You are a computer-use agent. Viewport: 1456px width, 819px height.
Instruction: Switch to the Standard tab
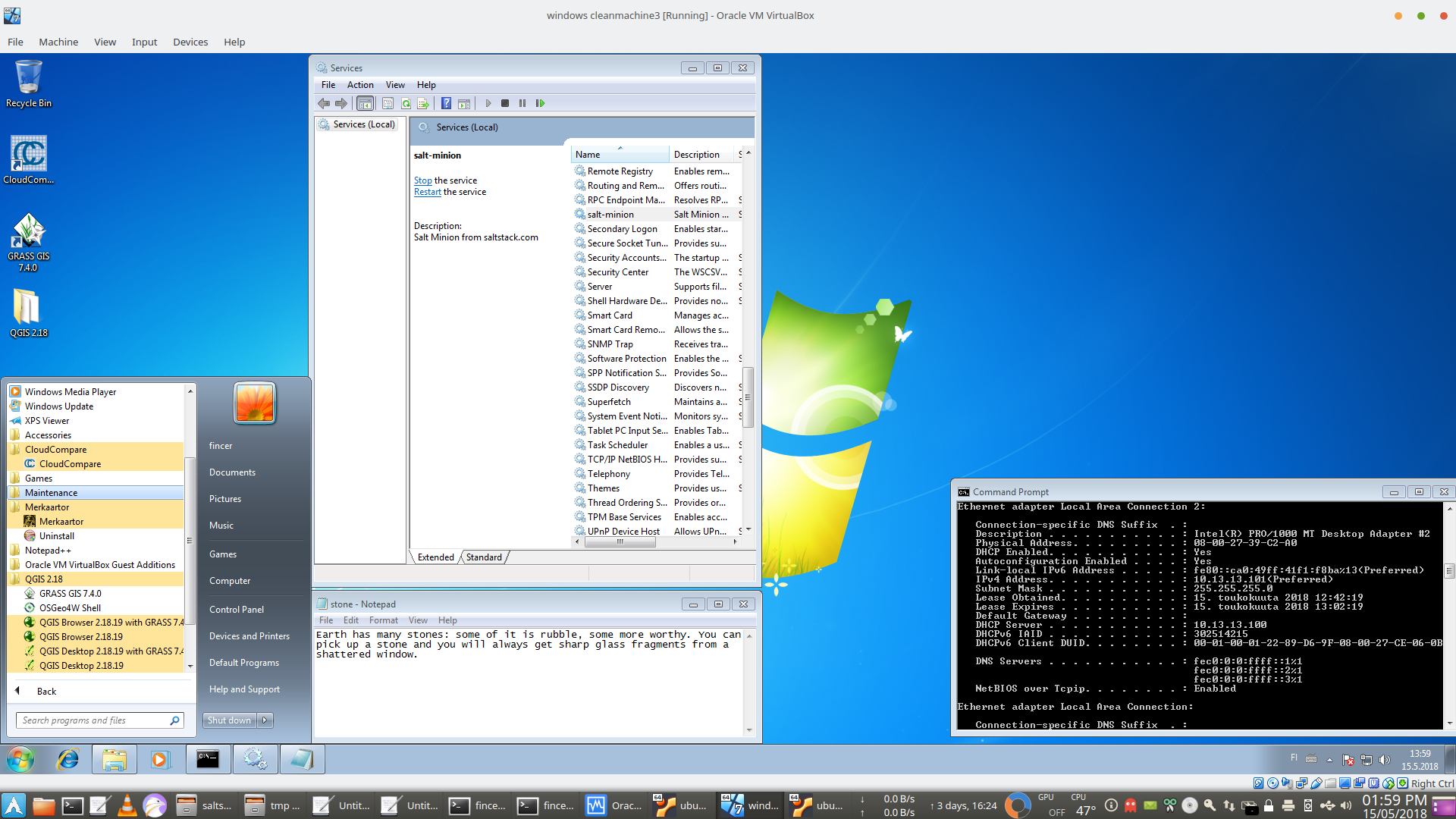pos(484,557)
